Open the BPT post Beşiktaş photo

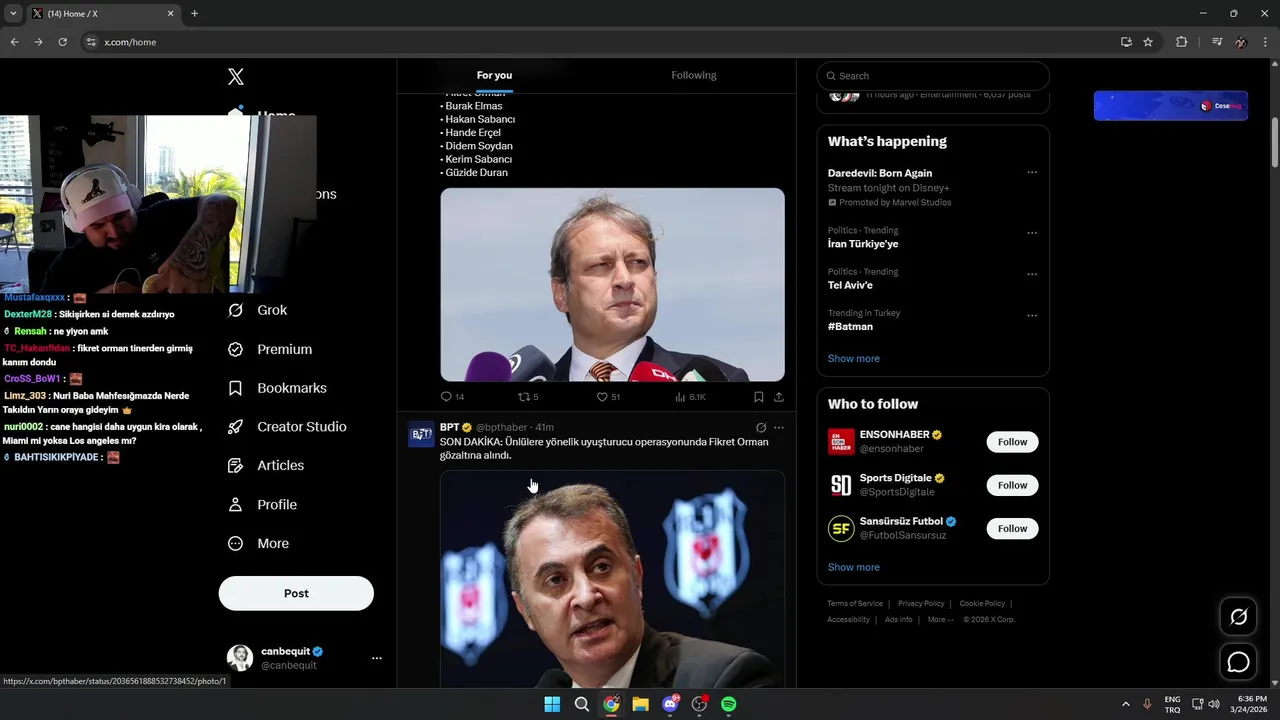(x=612, y=579)
